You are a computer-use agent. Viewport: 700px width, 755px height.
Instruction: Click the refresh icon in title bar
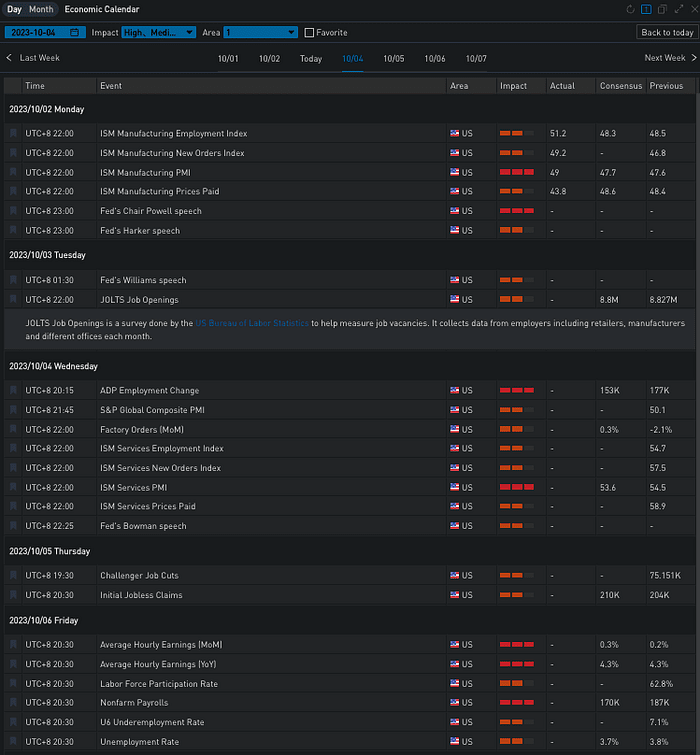click(x=630, y=9)
